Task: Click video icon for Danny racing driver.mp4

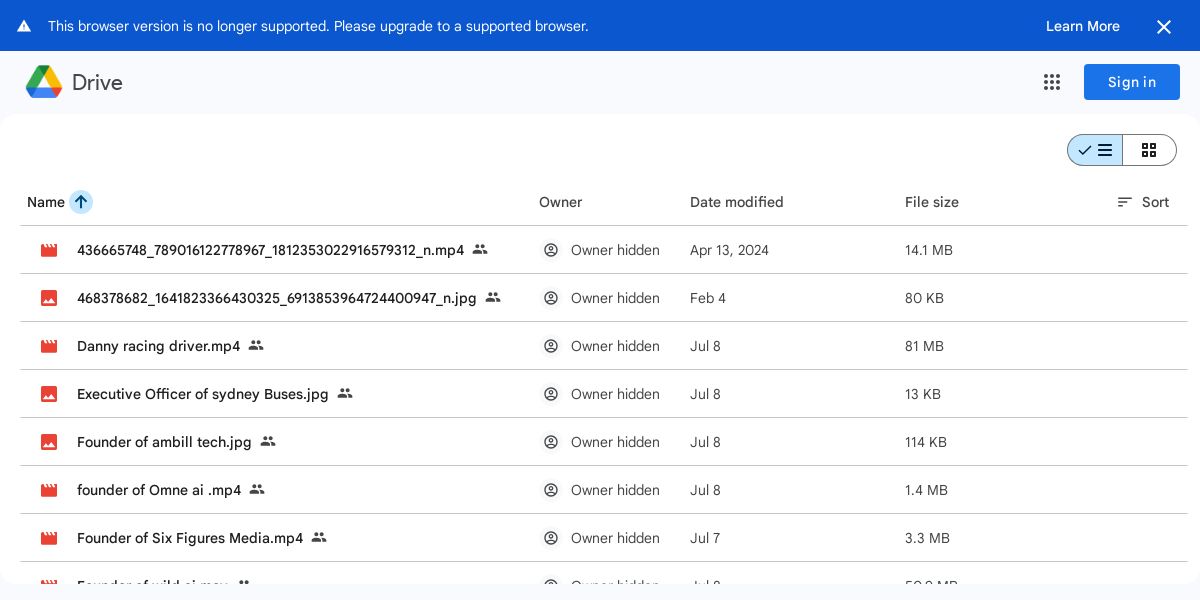Action: [49, 346]
